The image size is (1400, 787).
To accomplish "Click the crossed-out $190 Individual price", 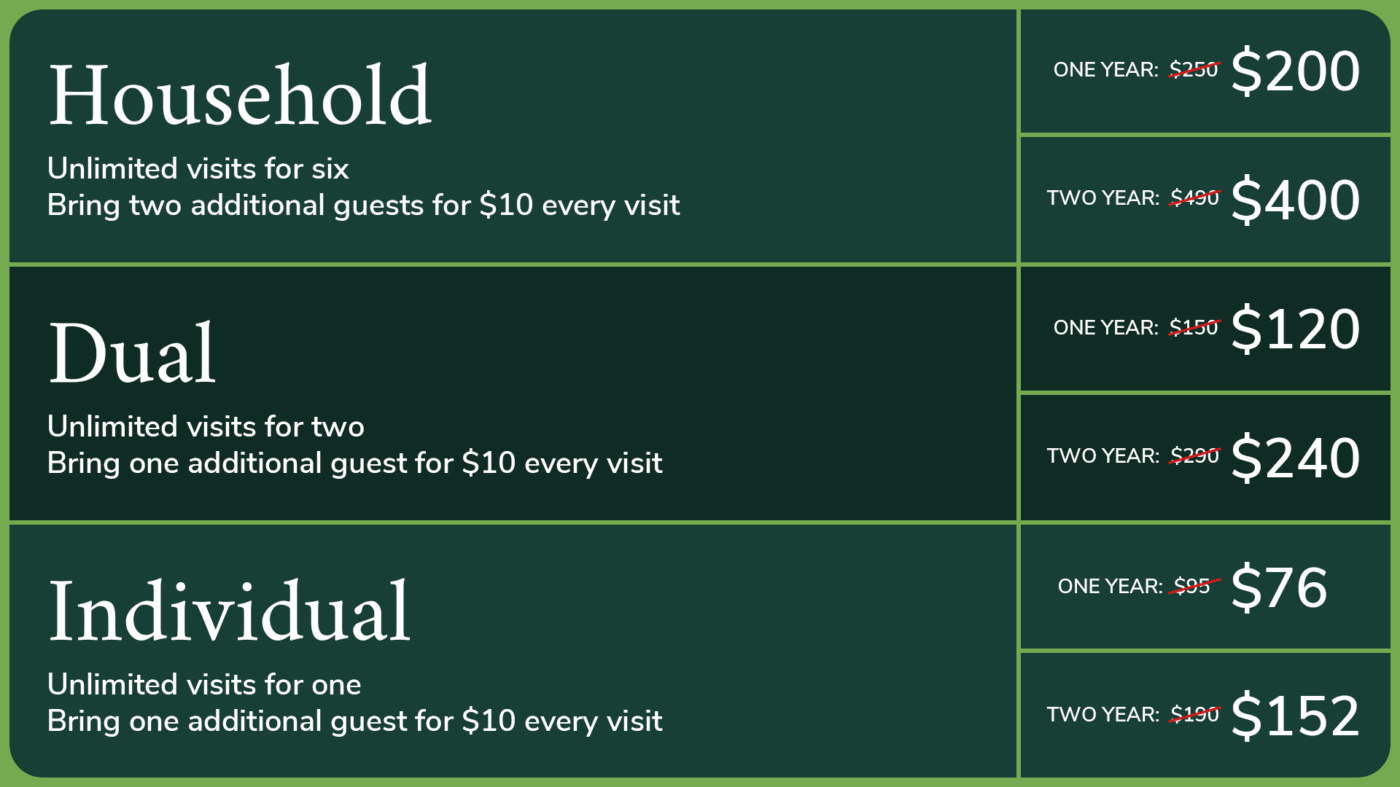I will (x=1194, y=714).
